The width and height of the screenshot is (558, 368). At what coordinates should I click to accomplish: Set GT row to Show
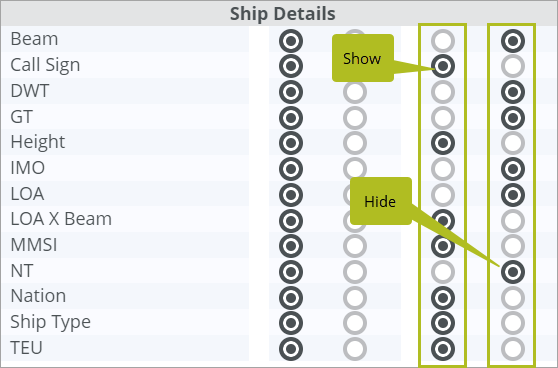pos(443,118)
